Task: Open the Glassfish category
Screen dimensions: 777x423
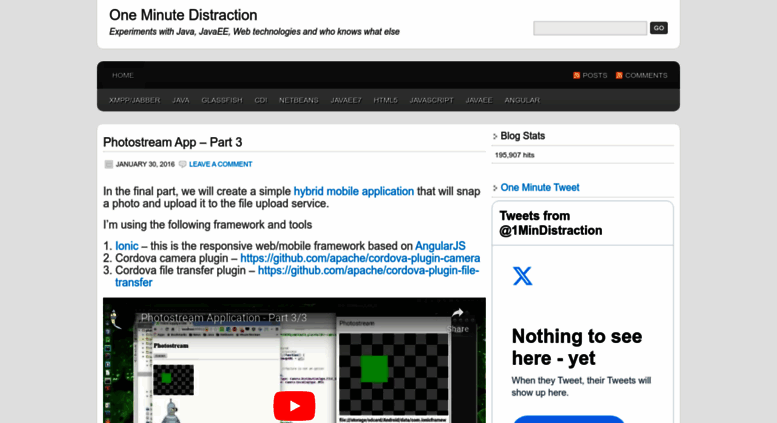Action: coord(222,100)
